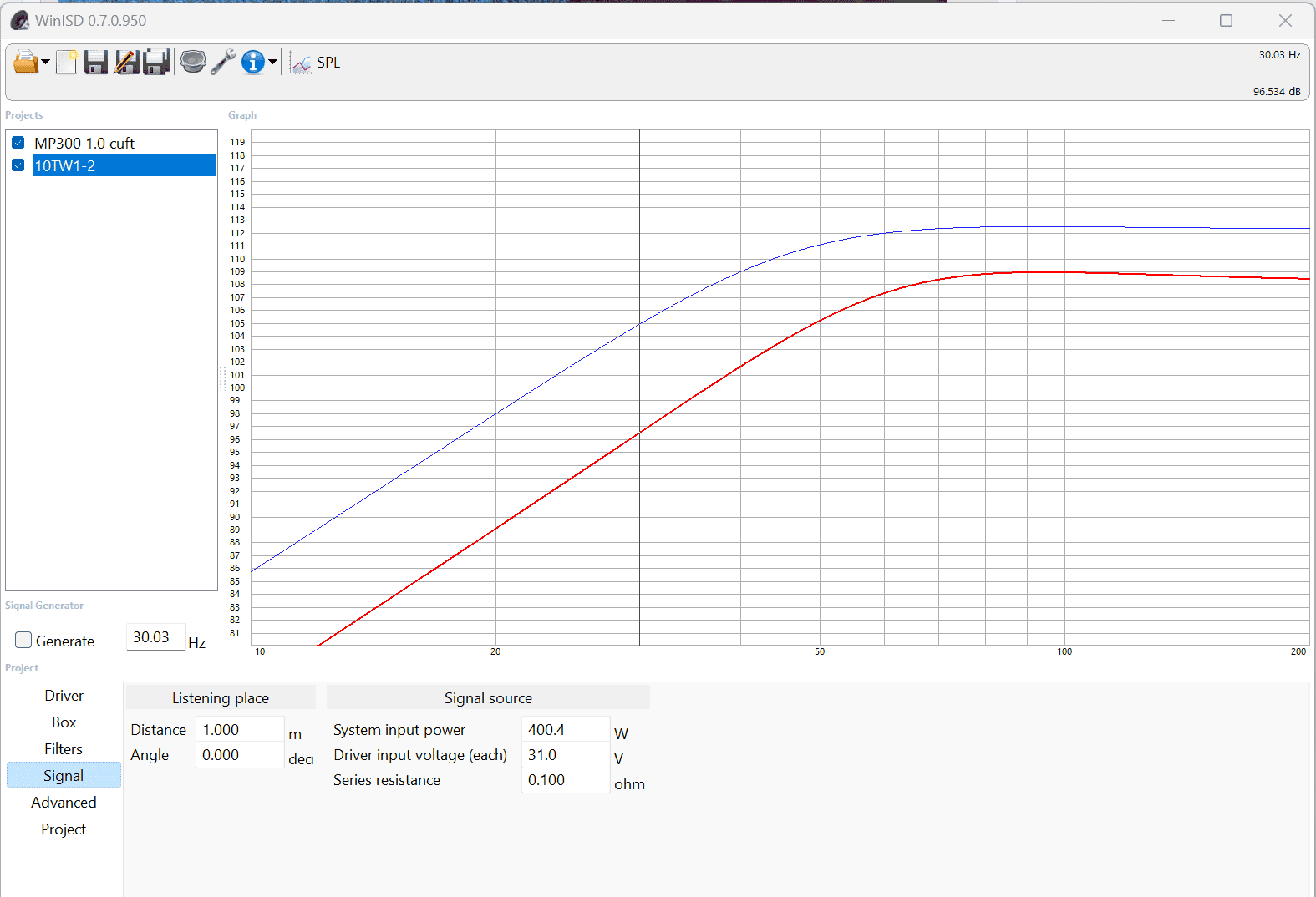Image resolution: width=1316 pixels, height=897 pixels.
Task: Click the Distance input field
Action: [x=240, y=729]
